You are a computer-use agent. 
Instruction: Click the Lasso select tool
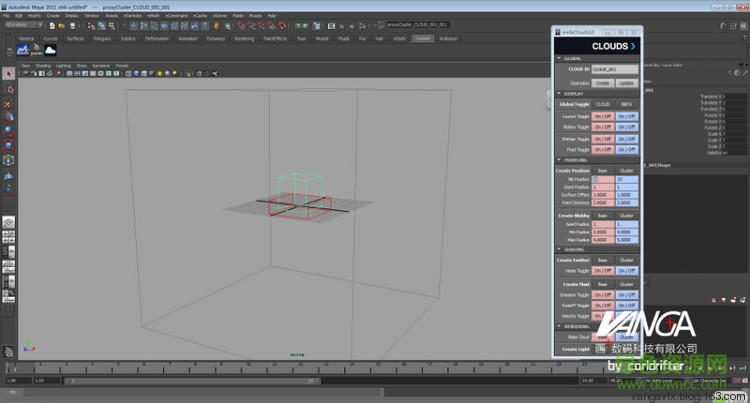click(x=8, y=88)
